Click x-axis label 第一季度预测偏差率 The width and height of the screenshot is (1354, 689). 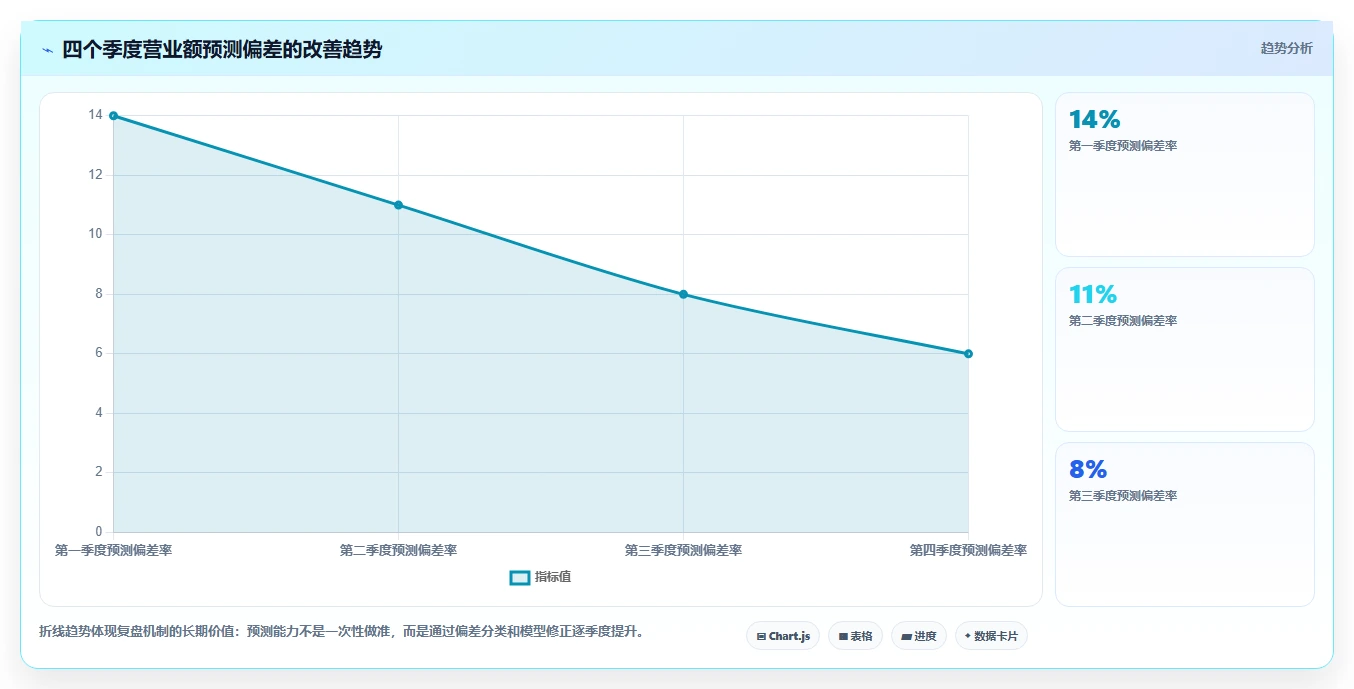click(113, 550)
